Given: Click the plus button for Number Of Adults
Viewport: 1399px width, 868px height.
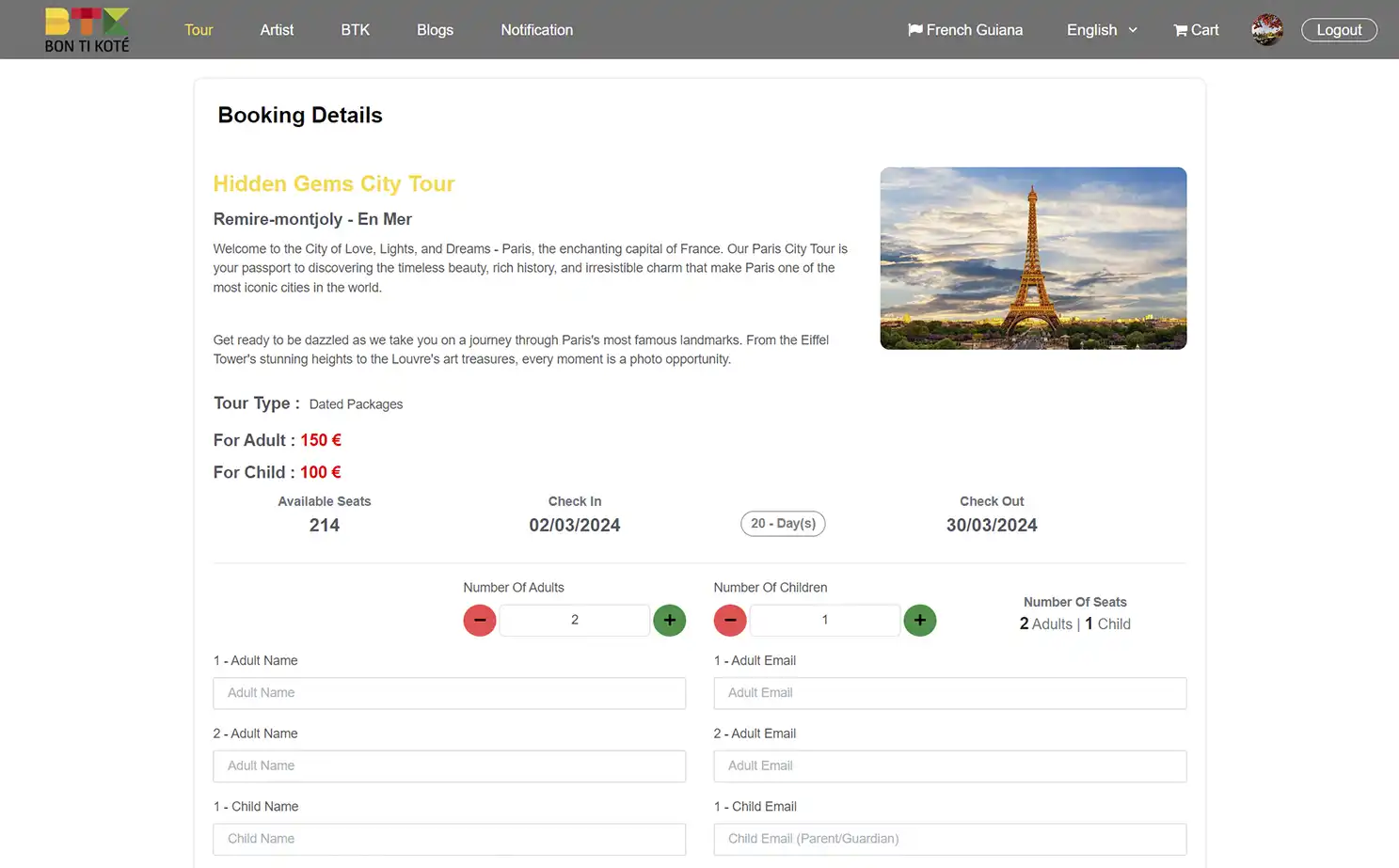Looking at the screenshot, I should (669, 620).
